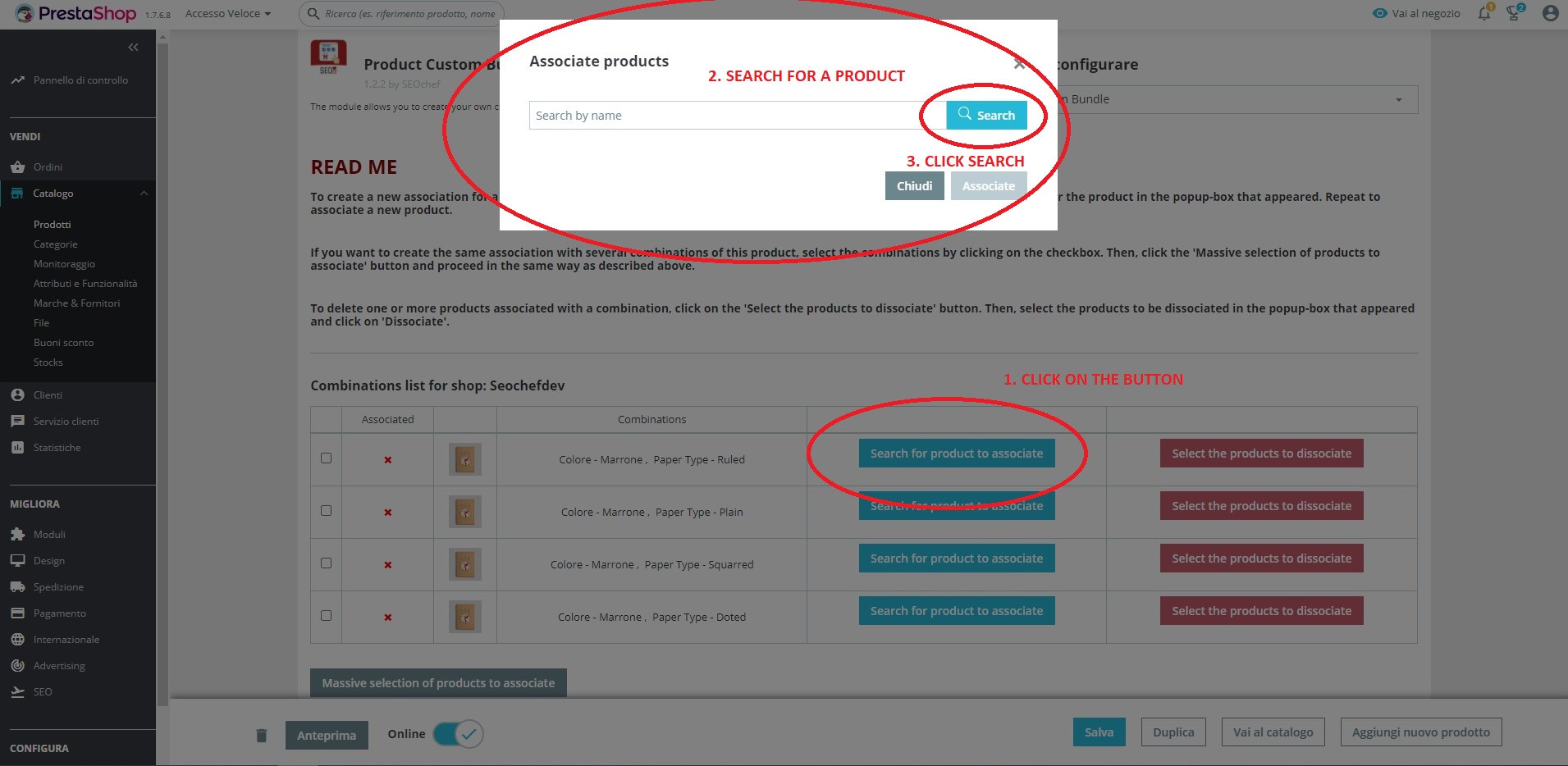Click the Moduli puzzle icon
This screenshot has width=1568, height=766.
pos(17,534)
